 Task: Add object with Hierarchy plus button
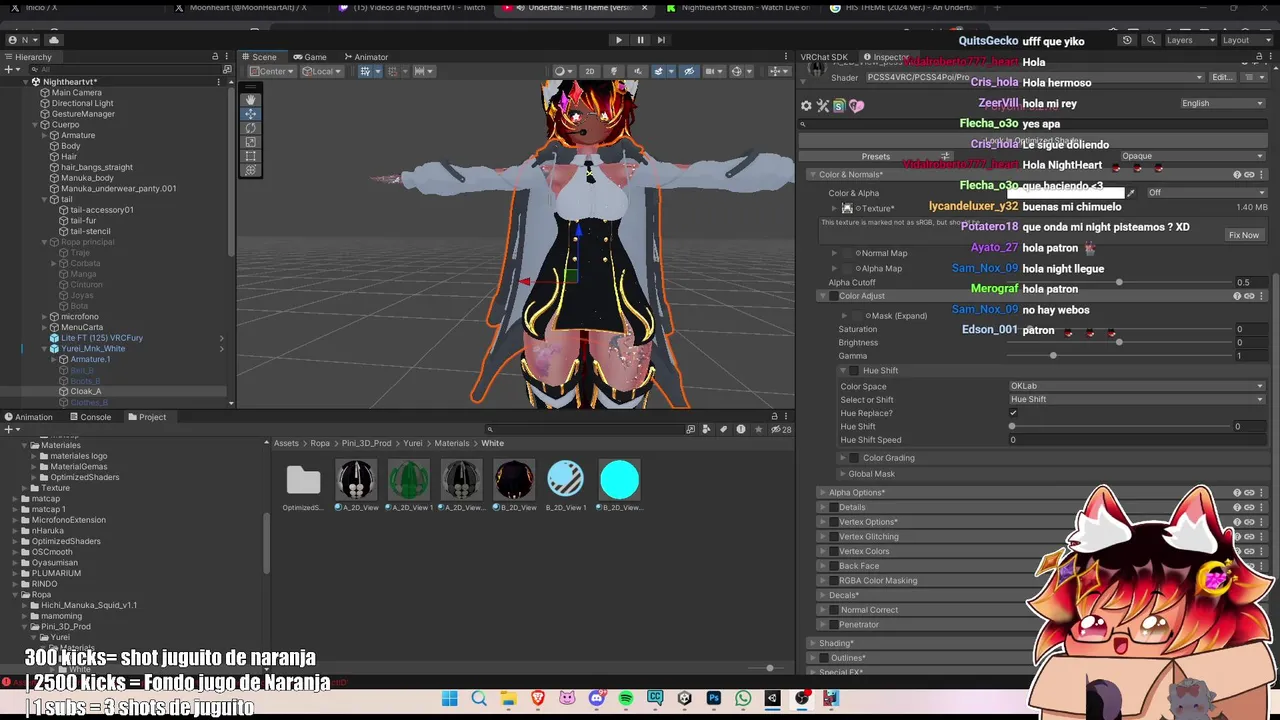click(11, 70)
